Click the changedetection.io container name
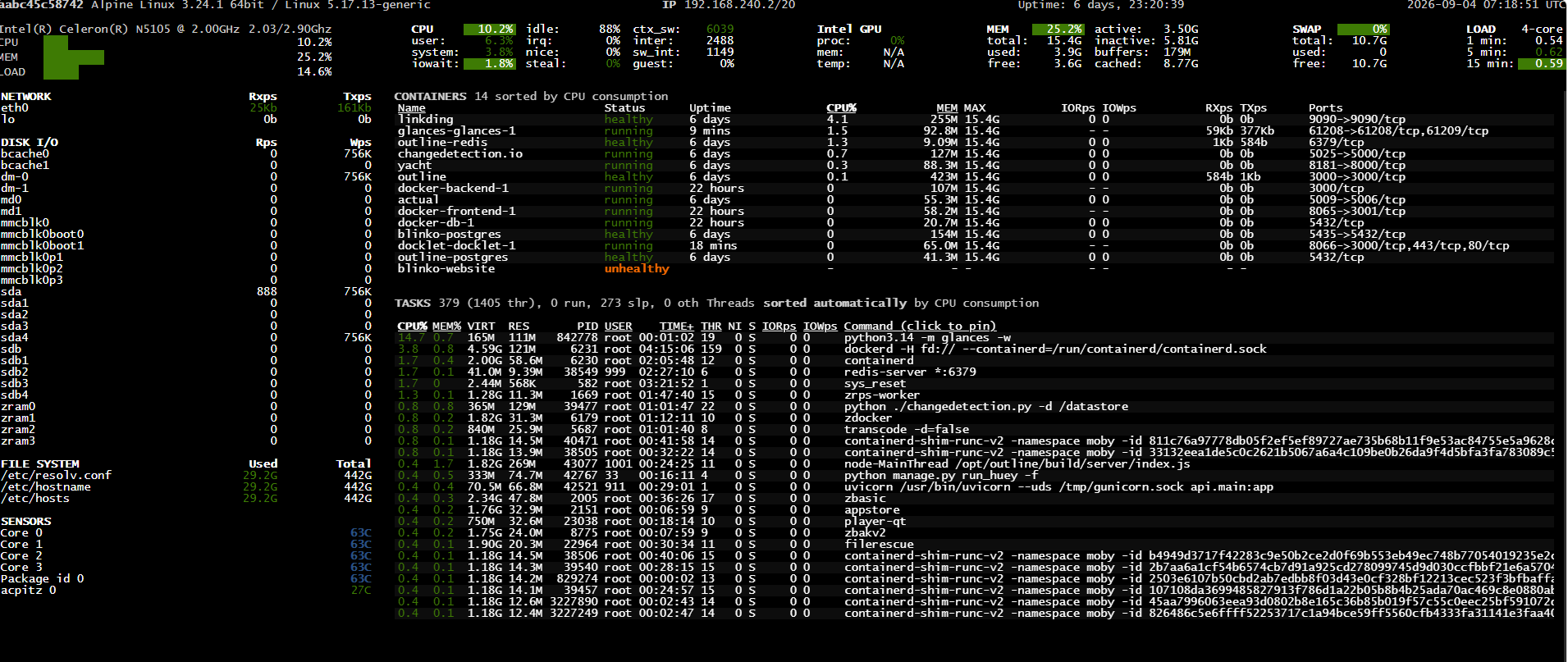 point(460,153)
